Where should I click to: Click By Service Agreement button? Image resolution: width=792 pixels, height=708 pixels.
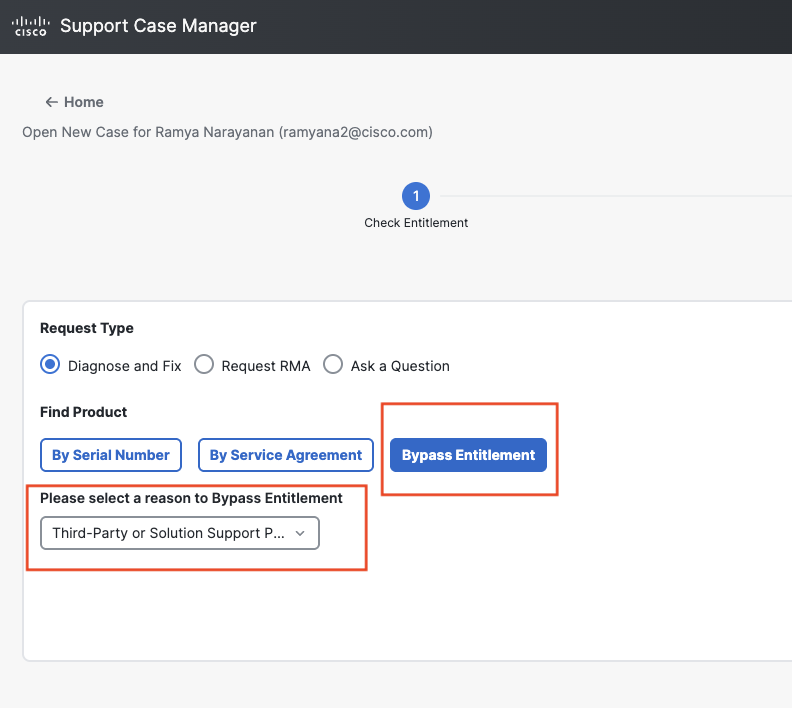[286, 455]
